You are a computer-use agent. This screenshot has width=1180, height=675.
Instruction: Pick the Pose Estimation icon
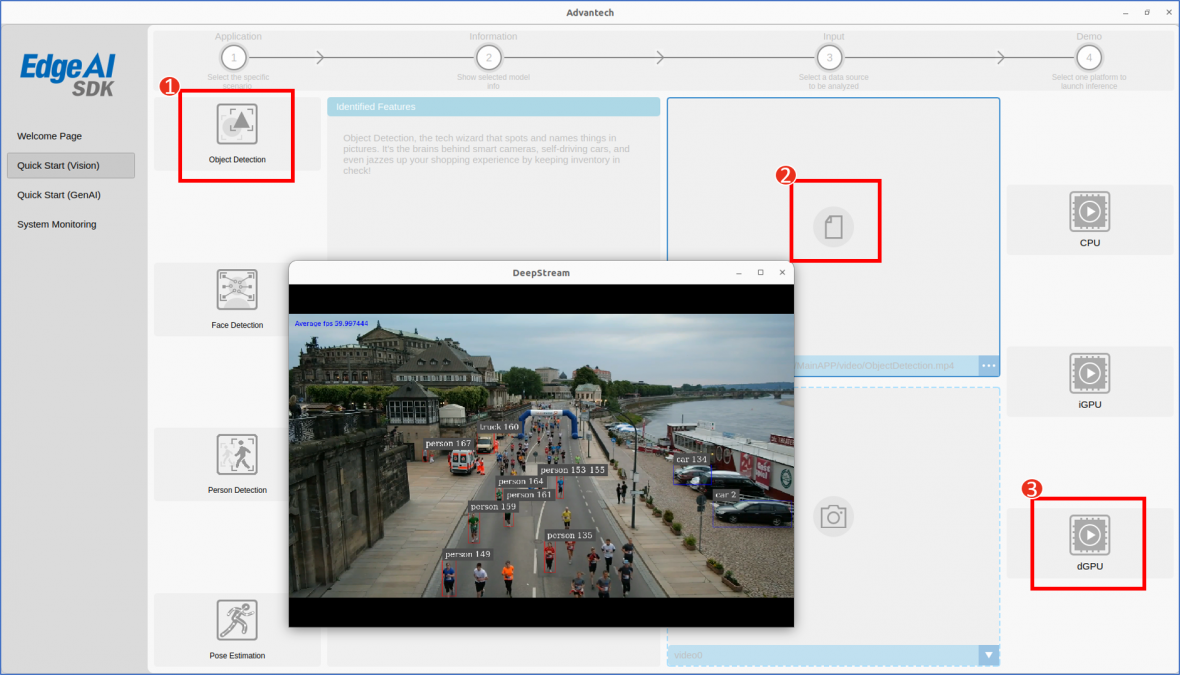pos(237,620)
